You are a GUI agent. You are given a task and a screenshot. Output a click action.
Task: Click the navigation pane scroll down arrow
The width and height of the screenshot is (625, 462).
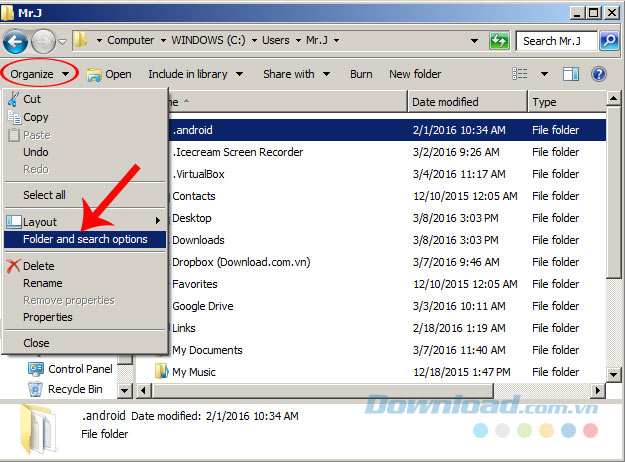tap(125, 390)
